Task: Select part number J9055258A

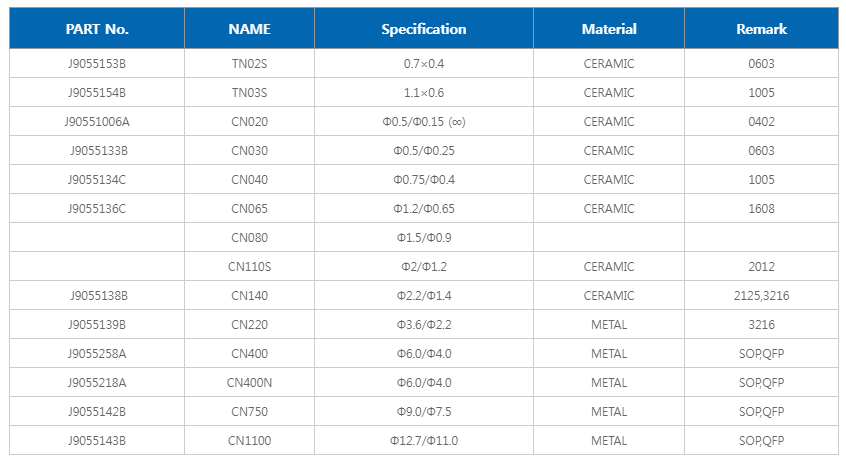Action: point(97,354)
